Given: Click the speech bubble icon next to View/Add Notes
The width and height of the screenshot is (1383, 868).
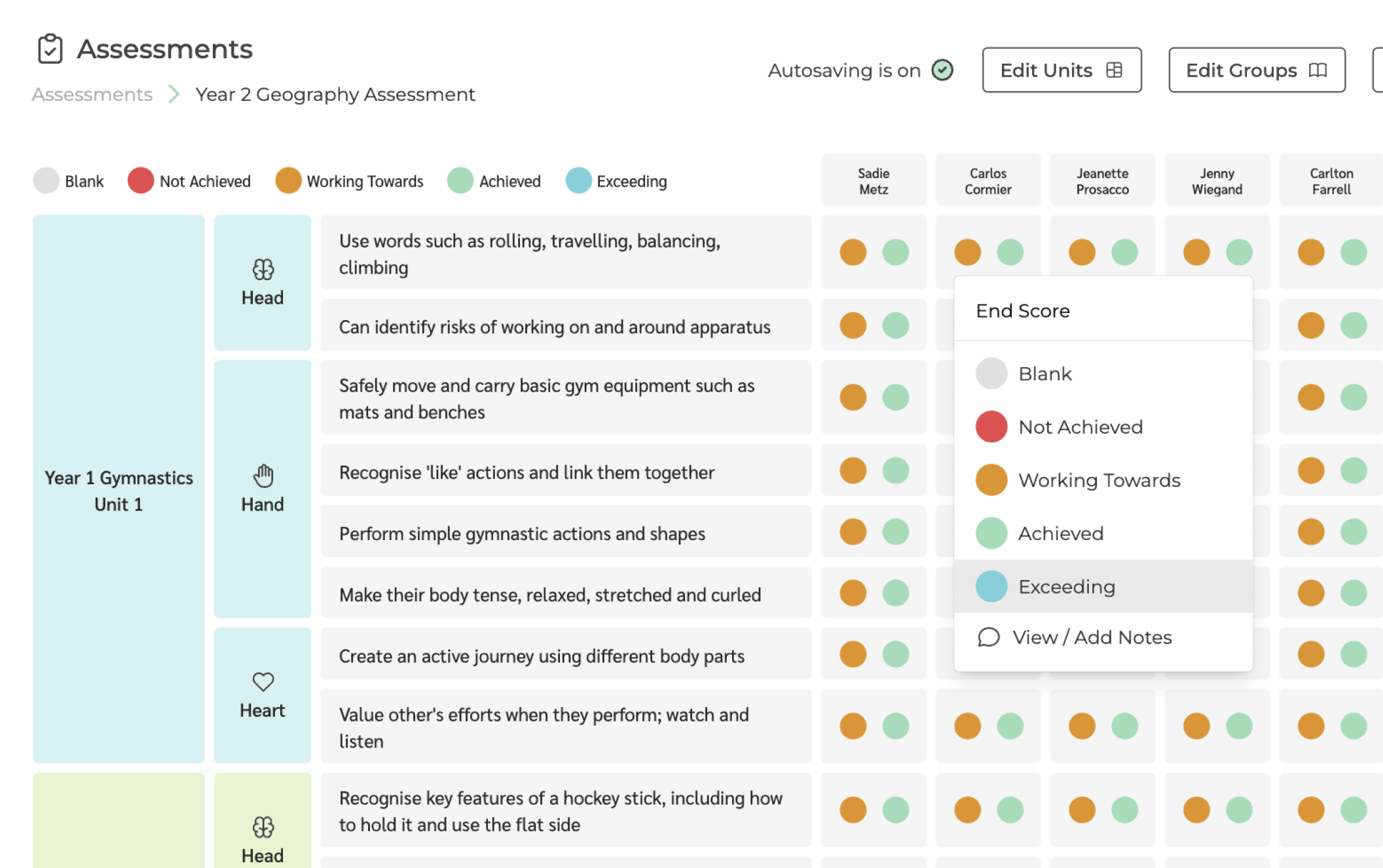Looking at the screenshot, I should pos(988,637).
